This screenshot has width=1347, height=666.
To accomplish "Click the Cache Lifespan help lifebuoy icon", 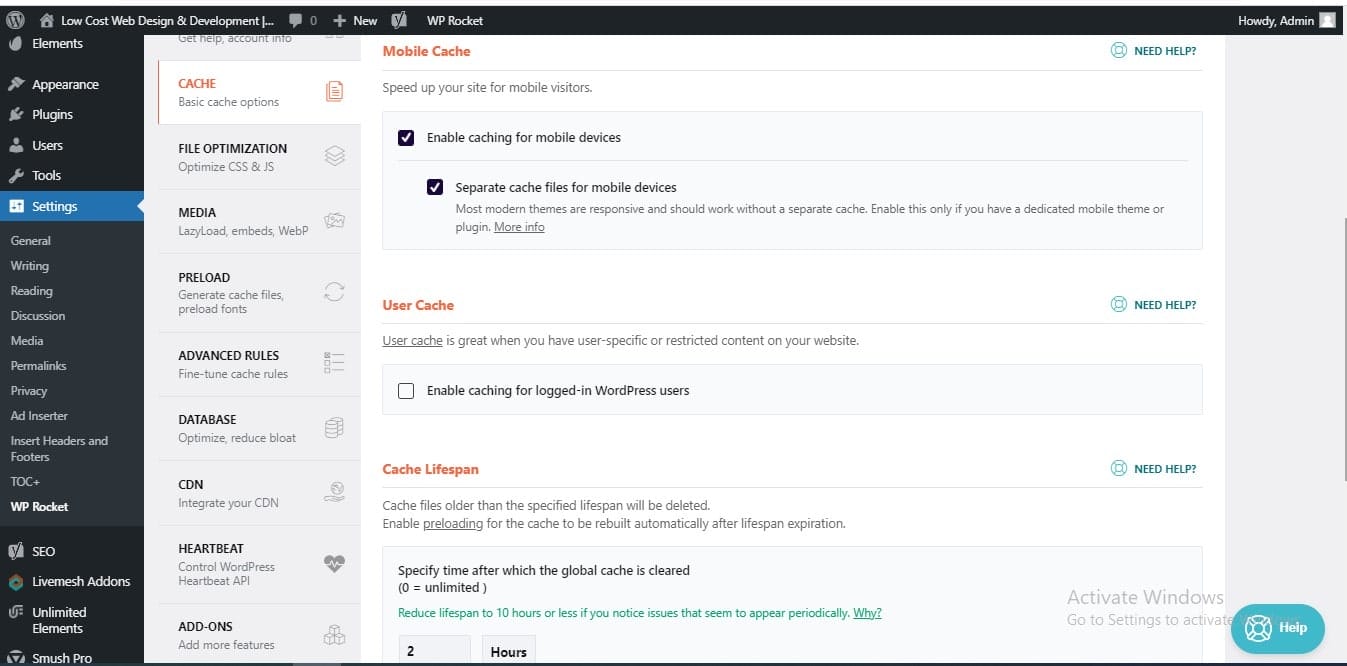I will click(1119, 469).
